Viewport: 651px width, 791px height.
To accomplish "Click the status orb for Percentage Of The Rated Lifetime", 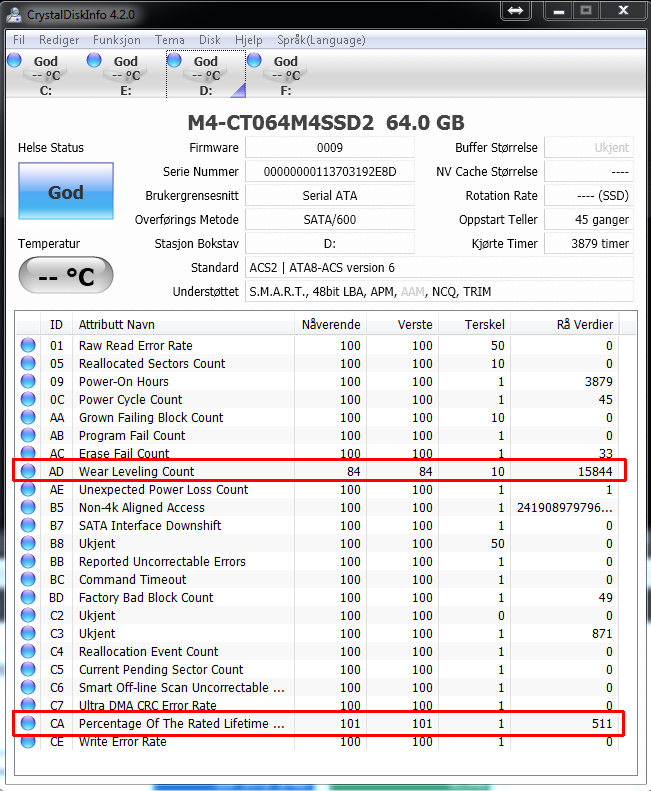I will (x=28, y=723).
